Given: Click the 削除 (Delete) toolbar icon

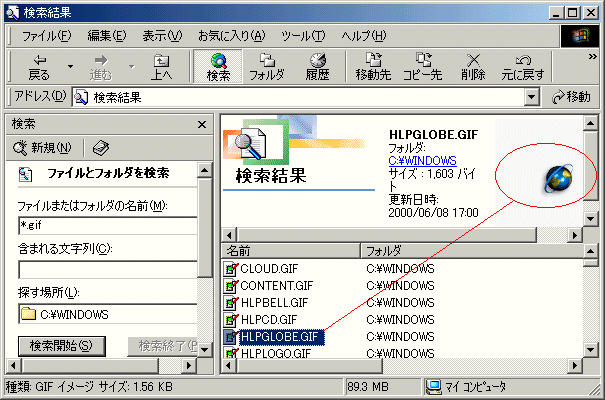Looking at the screenshot, I should (x=473, y=67).
